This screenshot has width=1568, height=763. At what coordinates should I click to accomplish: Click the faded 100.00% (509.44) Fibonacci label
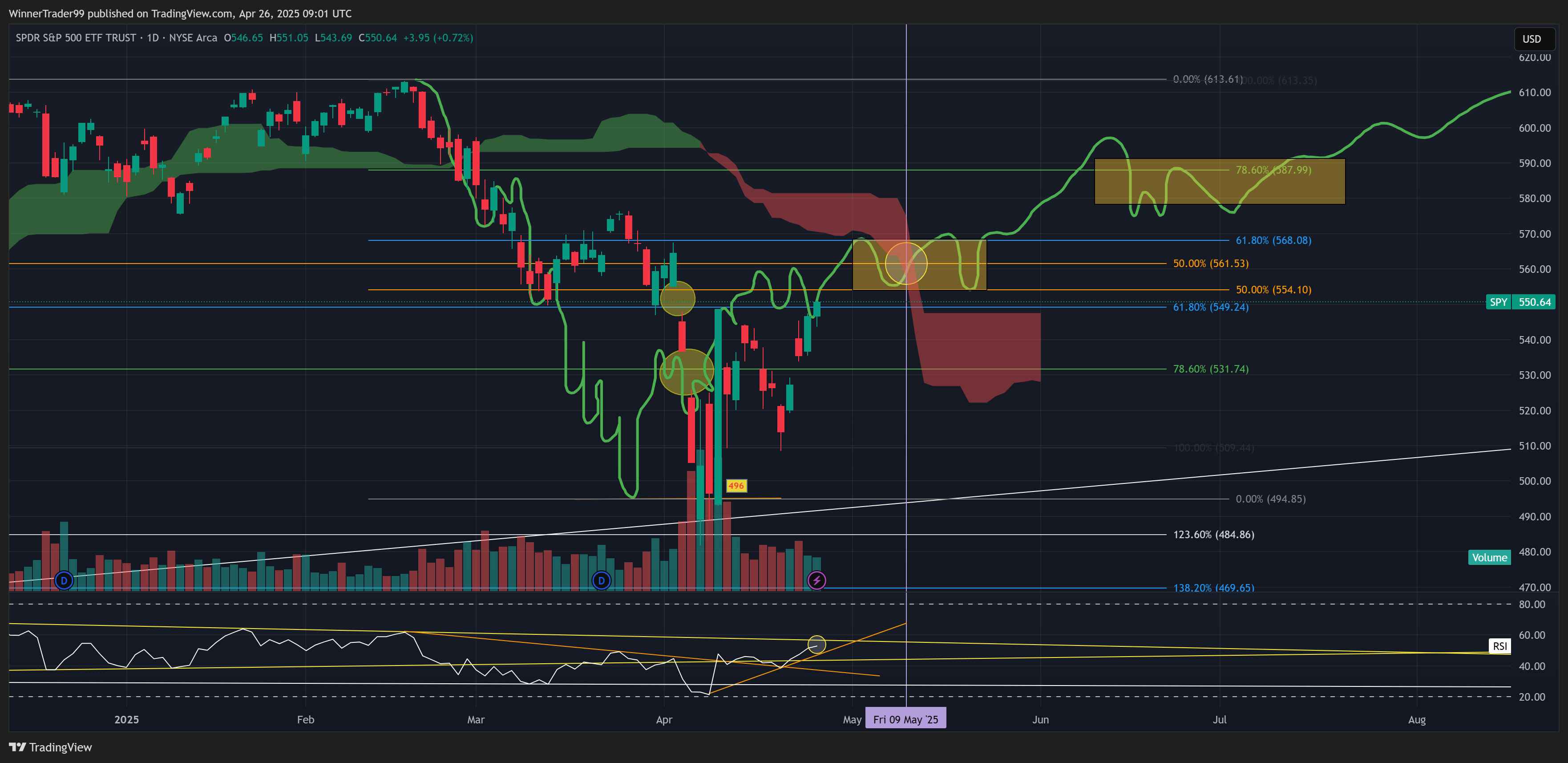[x=1214, y=447]
